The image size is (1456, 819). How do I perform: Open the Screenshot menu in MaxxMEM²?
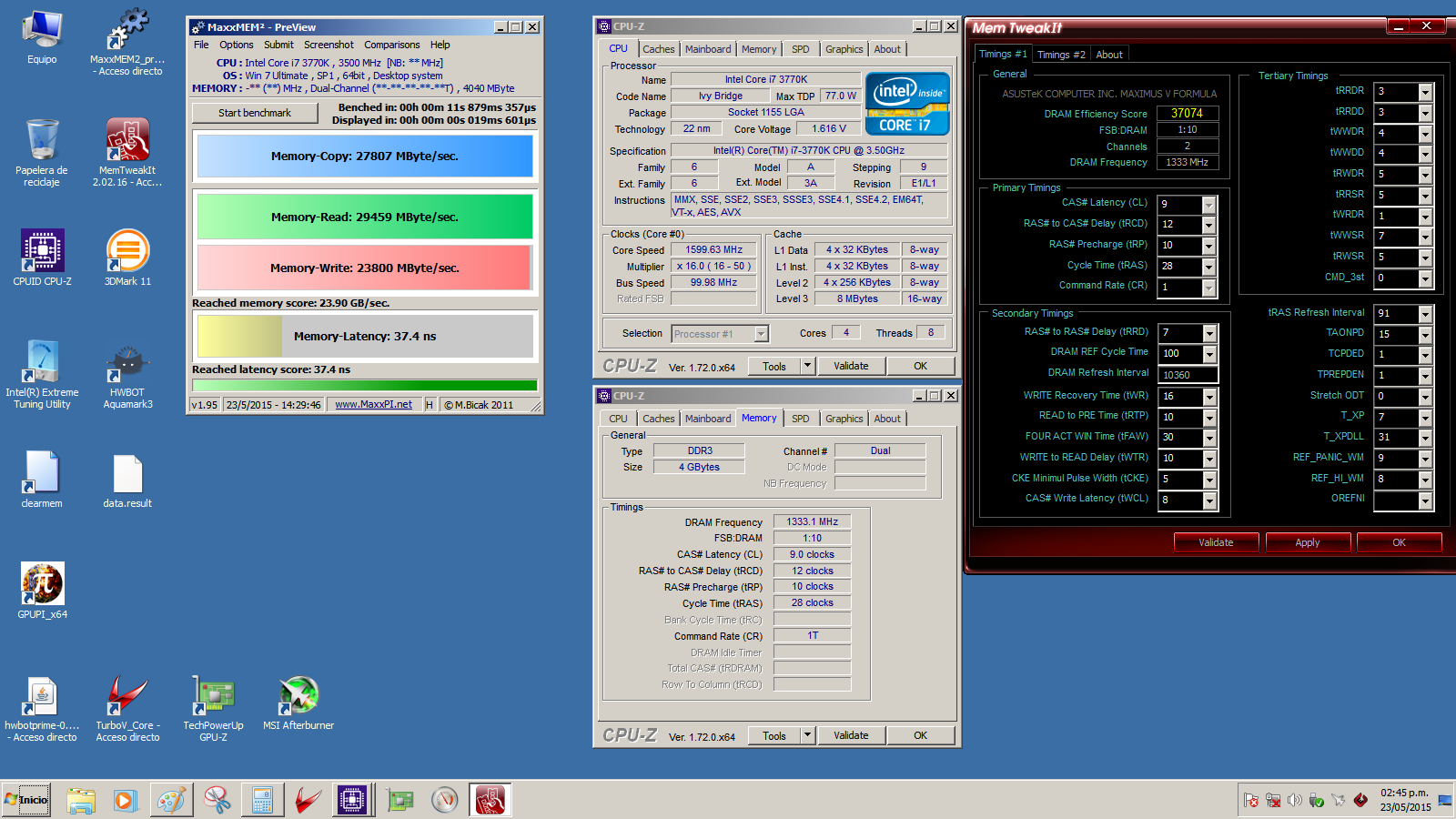tap(329, 45)
